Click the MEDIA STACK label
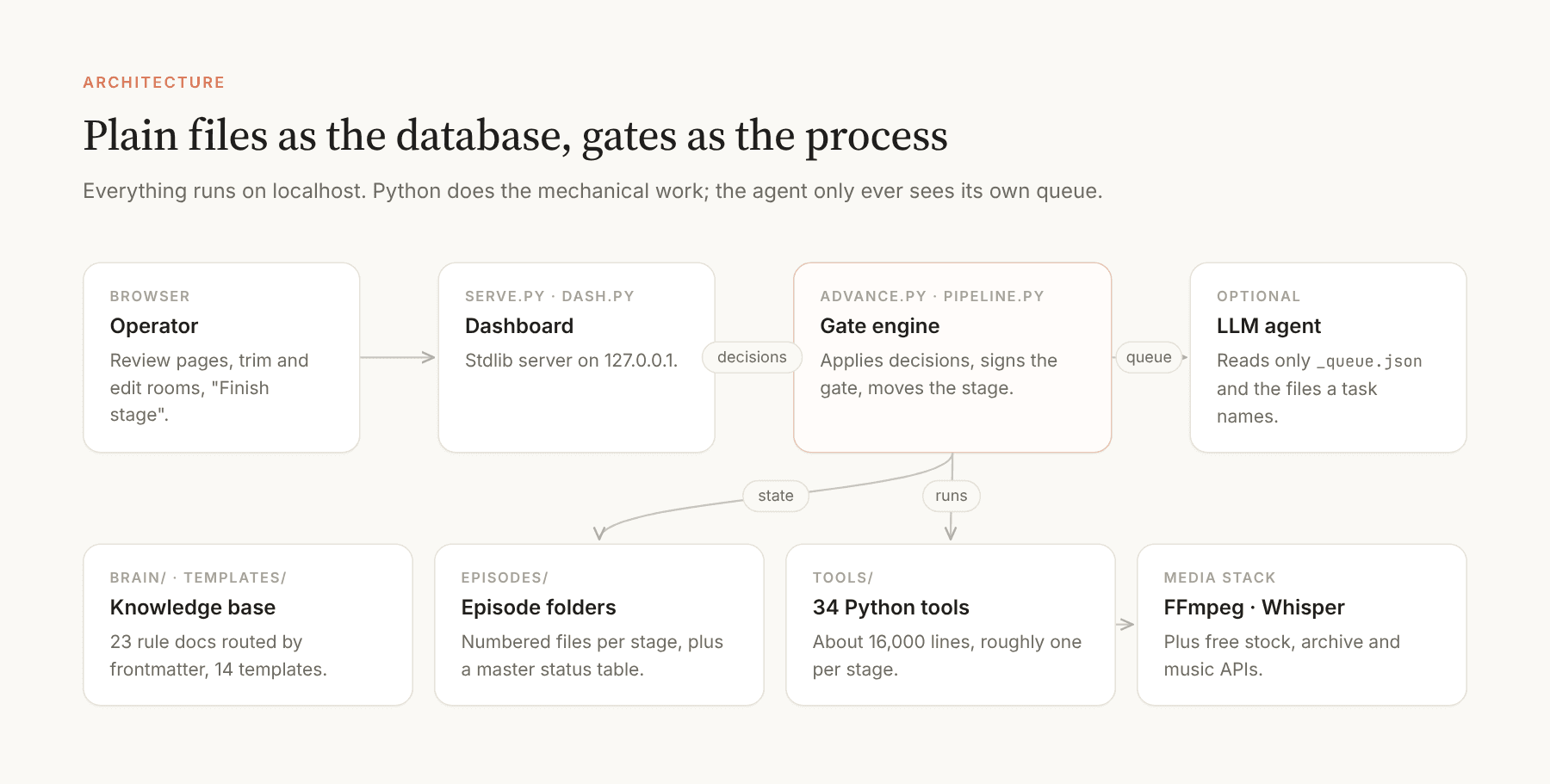The width and height of the screenshot is (1550, 784). pos(1219,577)
